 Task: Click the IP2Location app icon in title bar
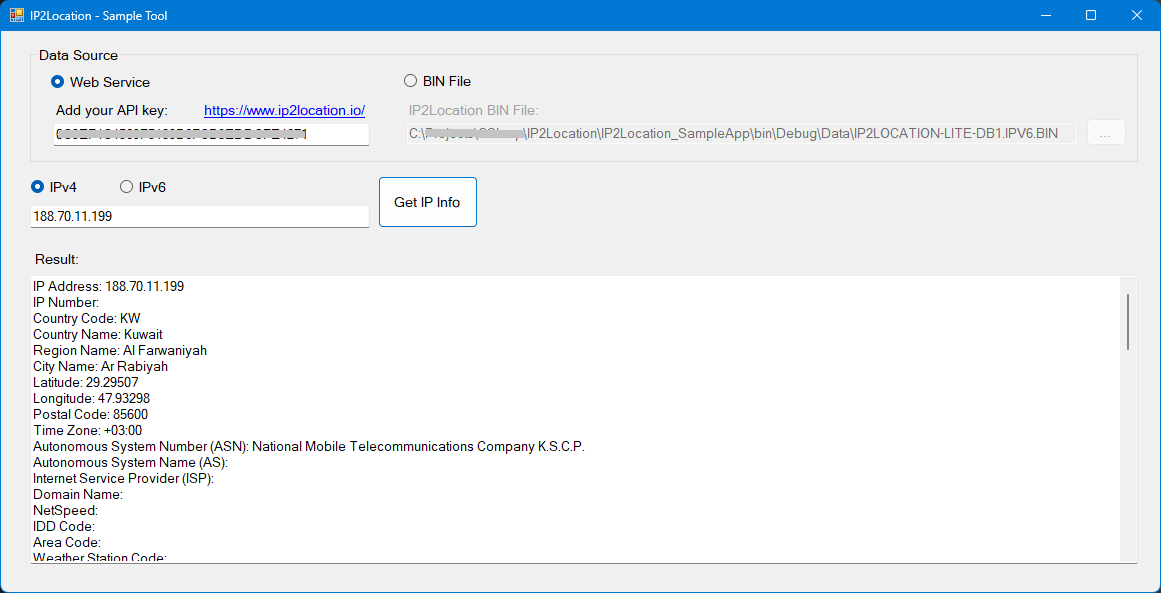coord(16,15)
